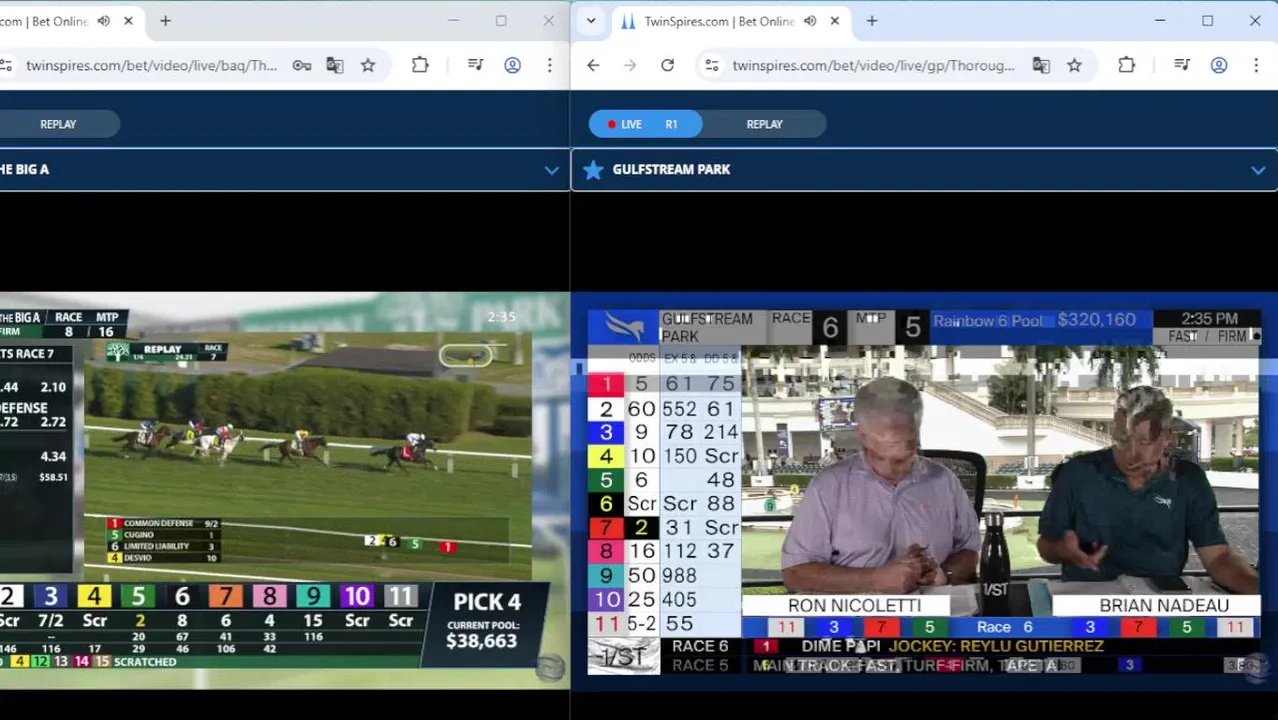Click REPLAY button in left window
Viewport: 1278px width, 720px height.
click(58, 124)
